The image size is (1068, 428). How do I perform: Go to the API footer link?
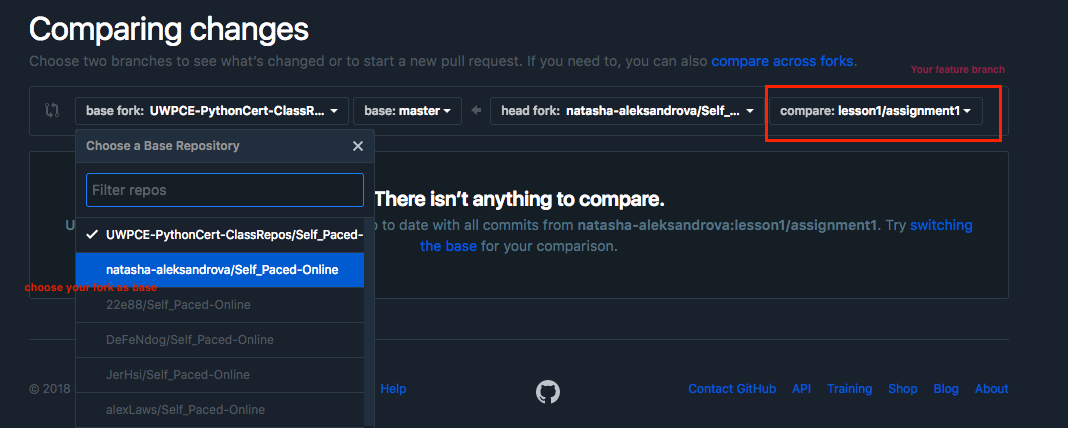tap(801, 389)
